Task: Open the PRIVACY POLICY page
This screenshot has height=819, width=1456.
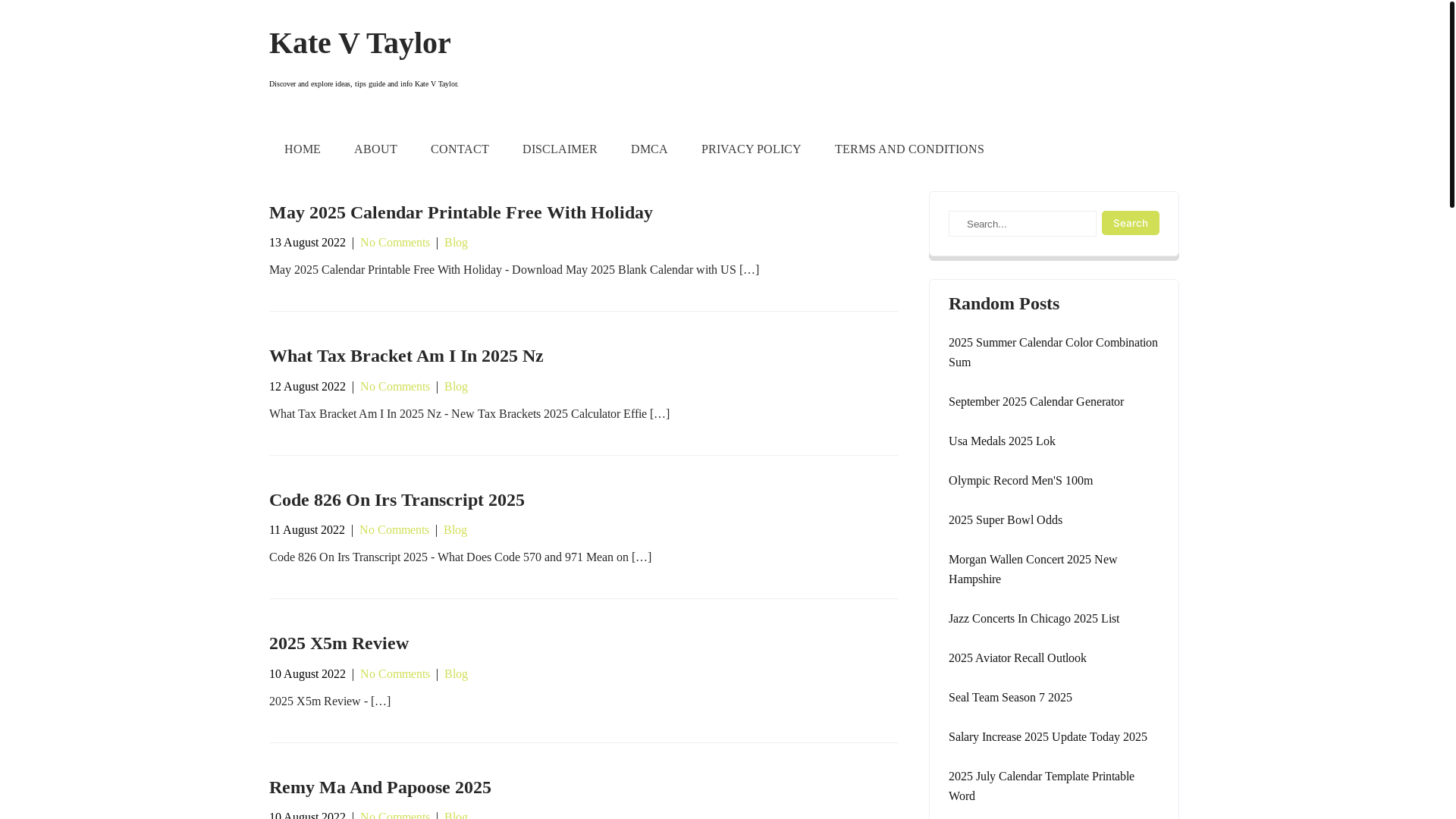Action: point(752,149)
